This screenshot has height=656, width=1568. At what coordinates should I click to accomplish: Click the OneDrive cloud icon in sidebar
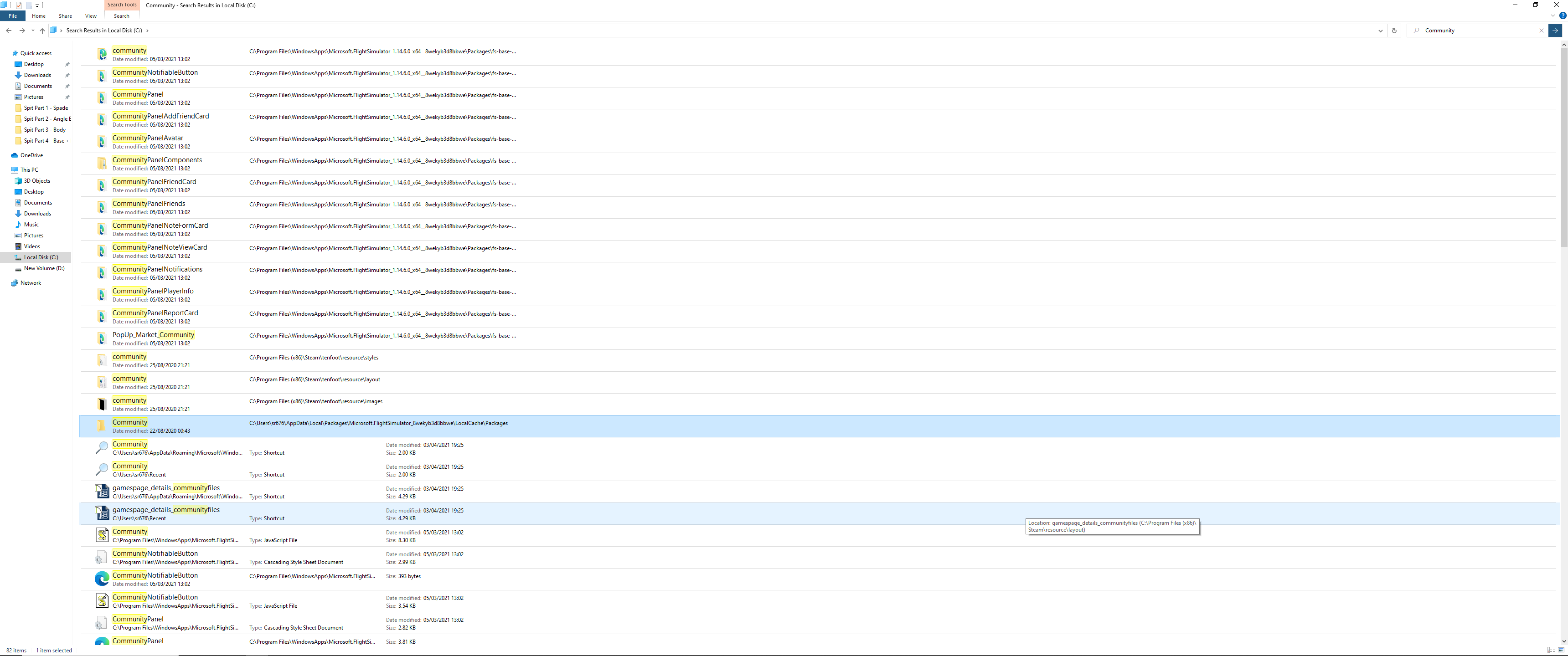(15, 155)
